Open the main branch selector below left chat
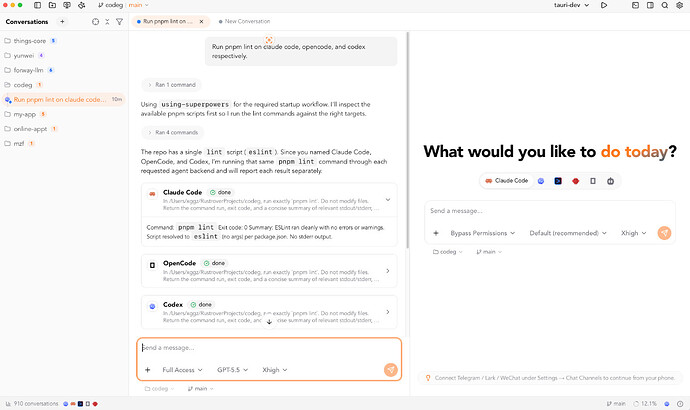This screenshot has width=690, height=410. coord(200,389)
